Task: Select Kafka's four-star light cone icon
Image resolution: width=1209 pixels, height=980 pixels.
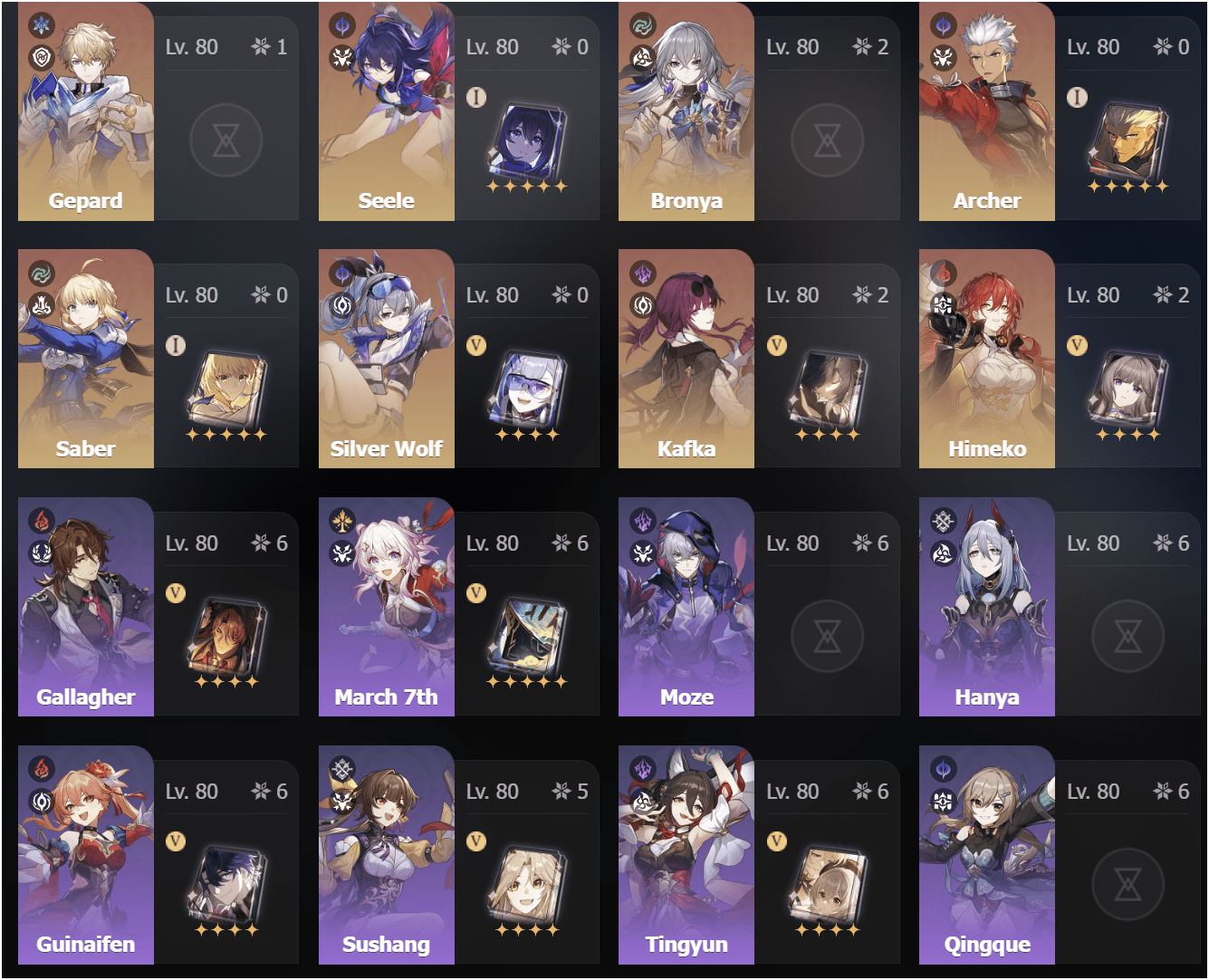Action: click(x=828, y=389)
